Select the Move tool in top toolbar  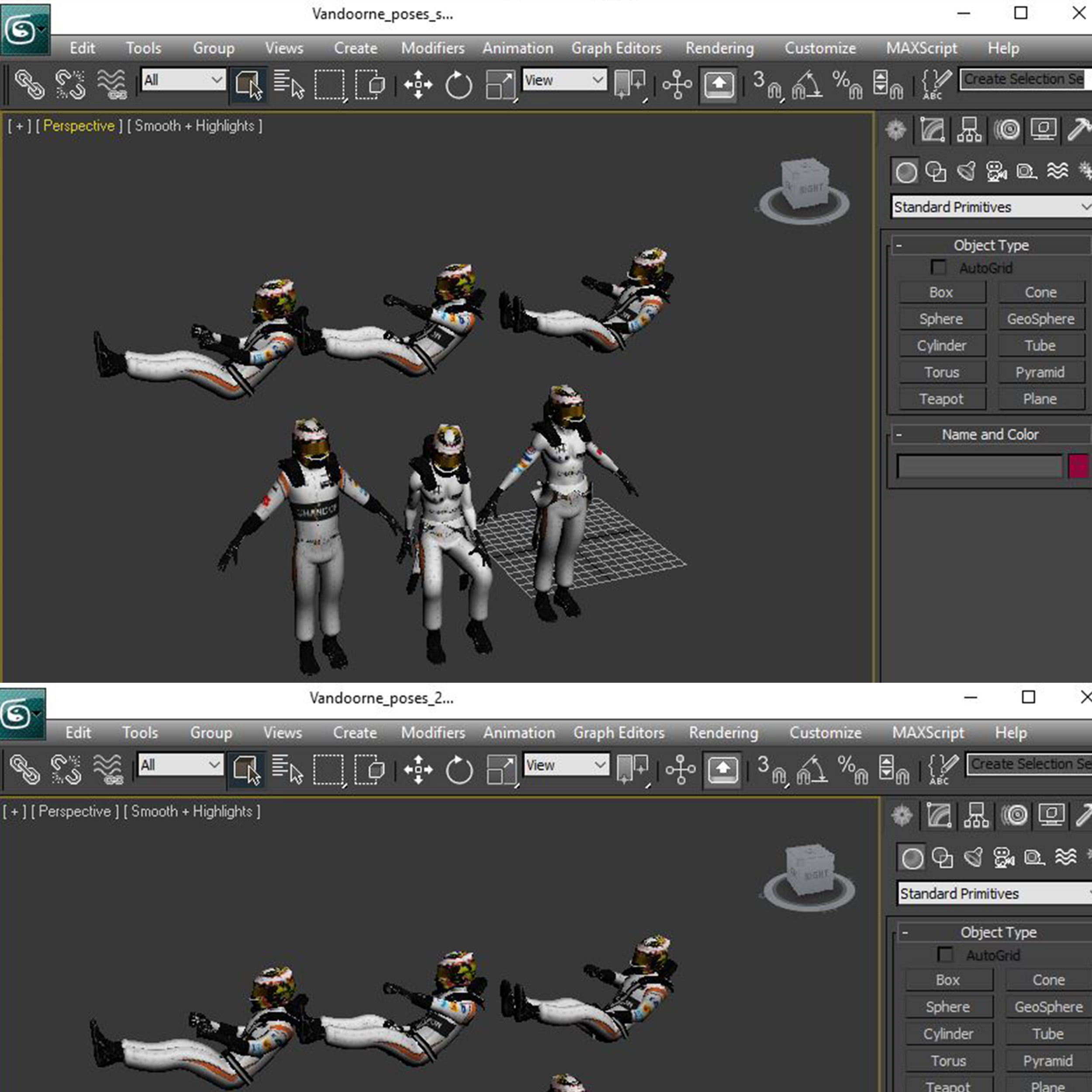[418, 85]
